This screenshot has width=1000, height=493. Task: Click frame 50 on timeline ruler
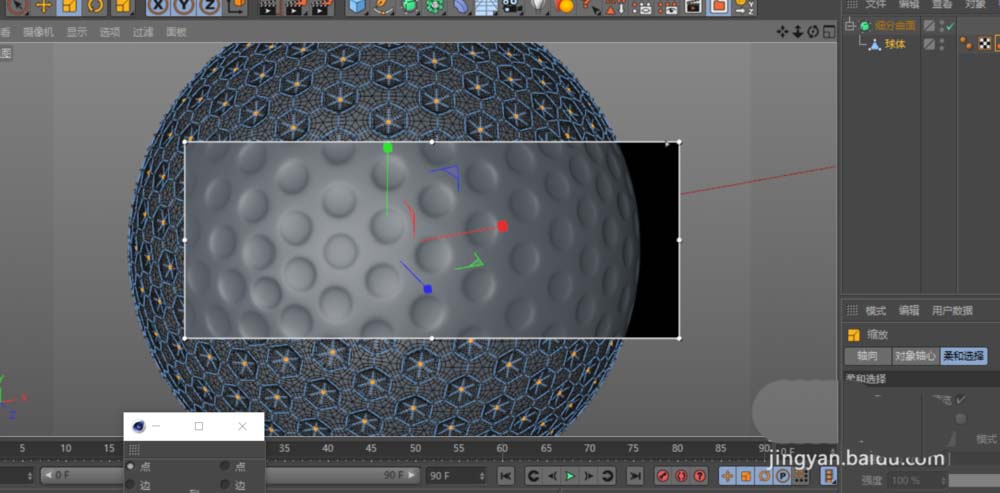415,448
